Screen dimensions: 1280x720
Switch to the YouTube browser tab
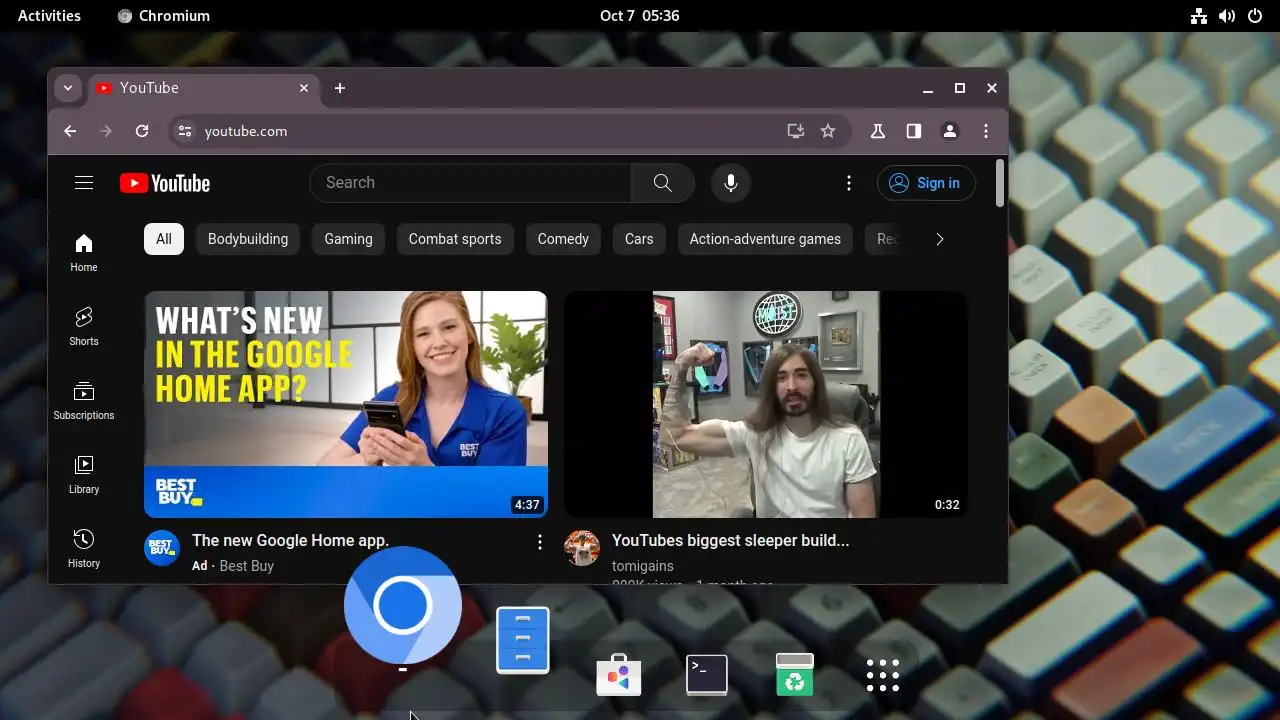click(x=204, y=88)
